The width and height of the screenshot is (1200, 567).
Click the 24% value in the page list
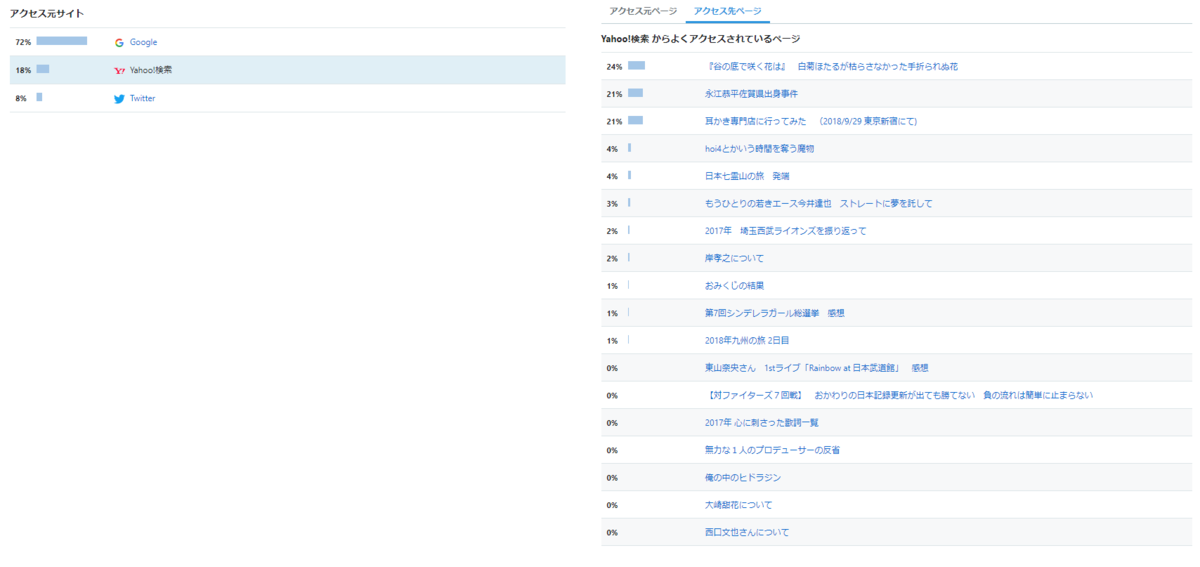614,66
